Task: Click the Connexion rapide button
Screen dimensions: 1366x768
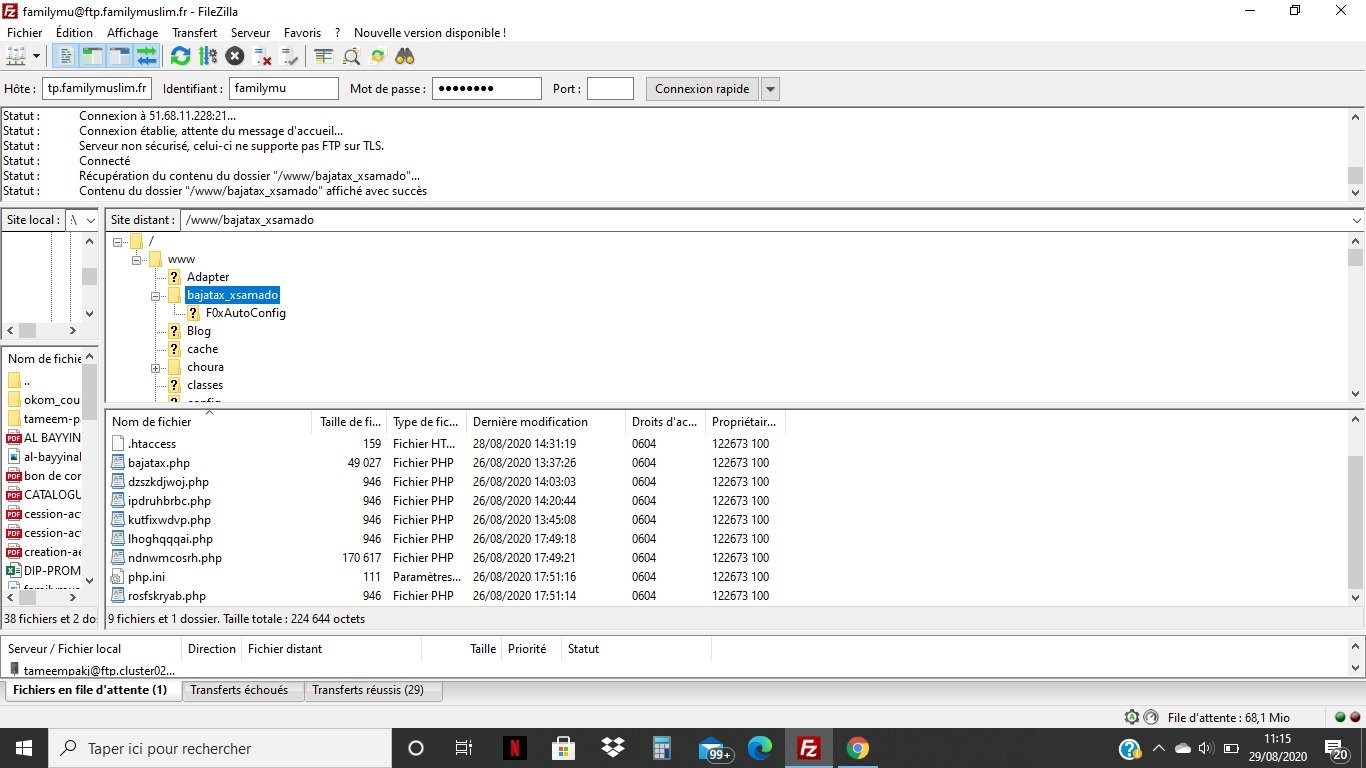Action: coord(702,89)
